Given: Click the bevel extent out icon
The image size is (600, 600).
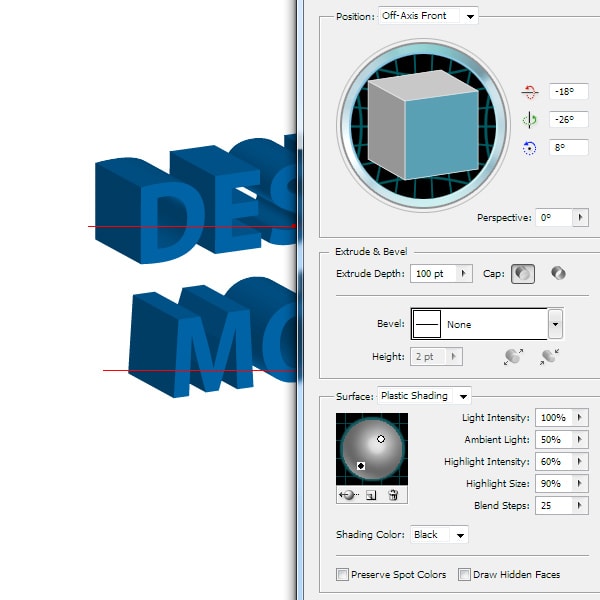Looking at the screenshot, I should (x=513, y=356).
